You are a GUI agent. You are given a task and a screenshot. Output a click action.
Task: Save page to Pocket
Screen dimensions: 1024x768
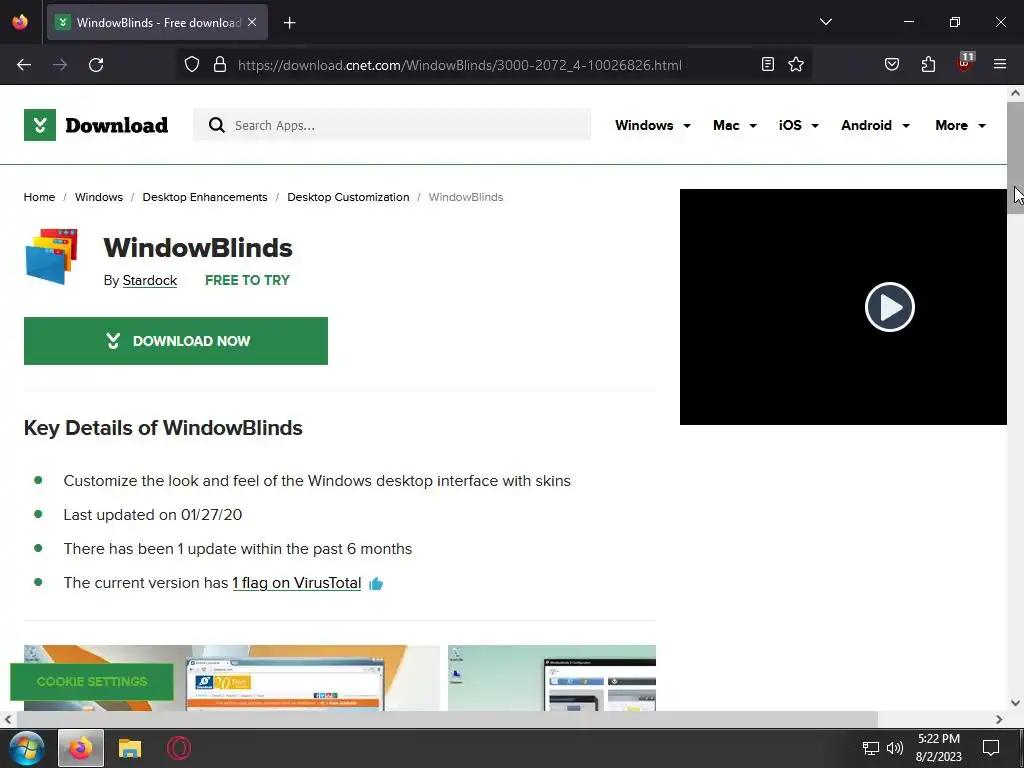pos(892,64)
